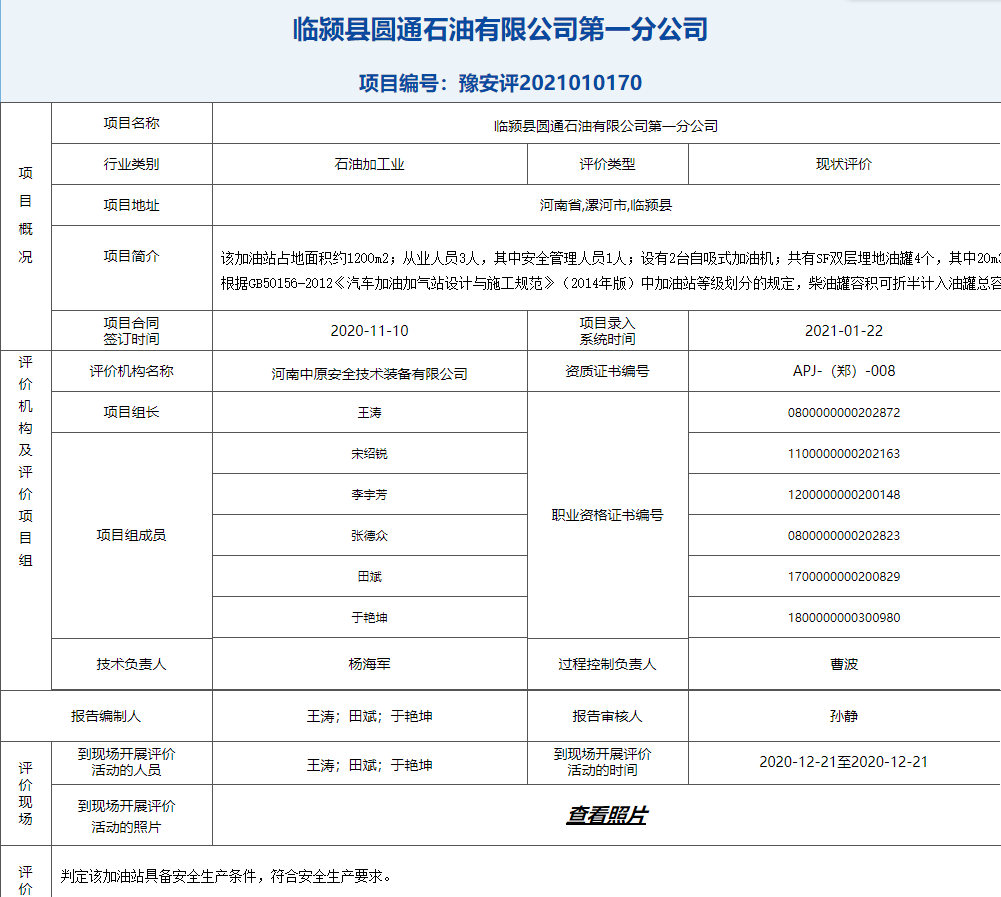
Task: Click the 项目录入系统时间 label
Action: (x=607, y=331)
